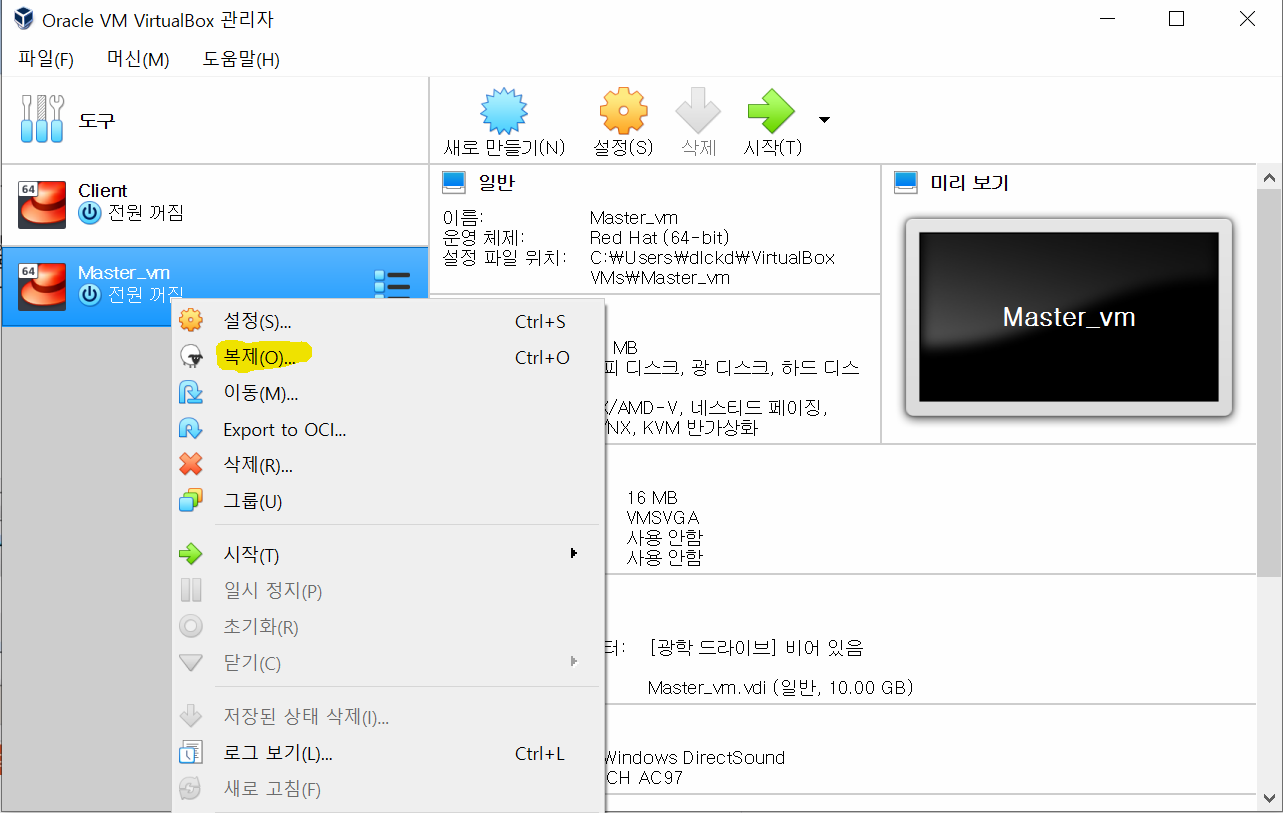Screen dimensions: 1283x813
Task: Click the Export to OCI icon
Action: pyautogui.click(x=190, y=430)
